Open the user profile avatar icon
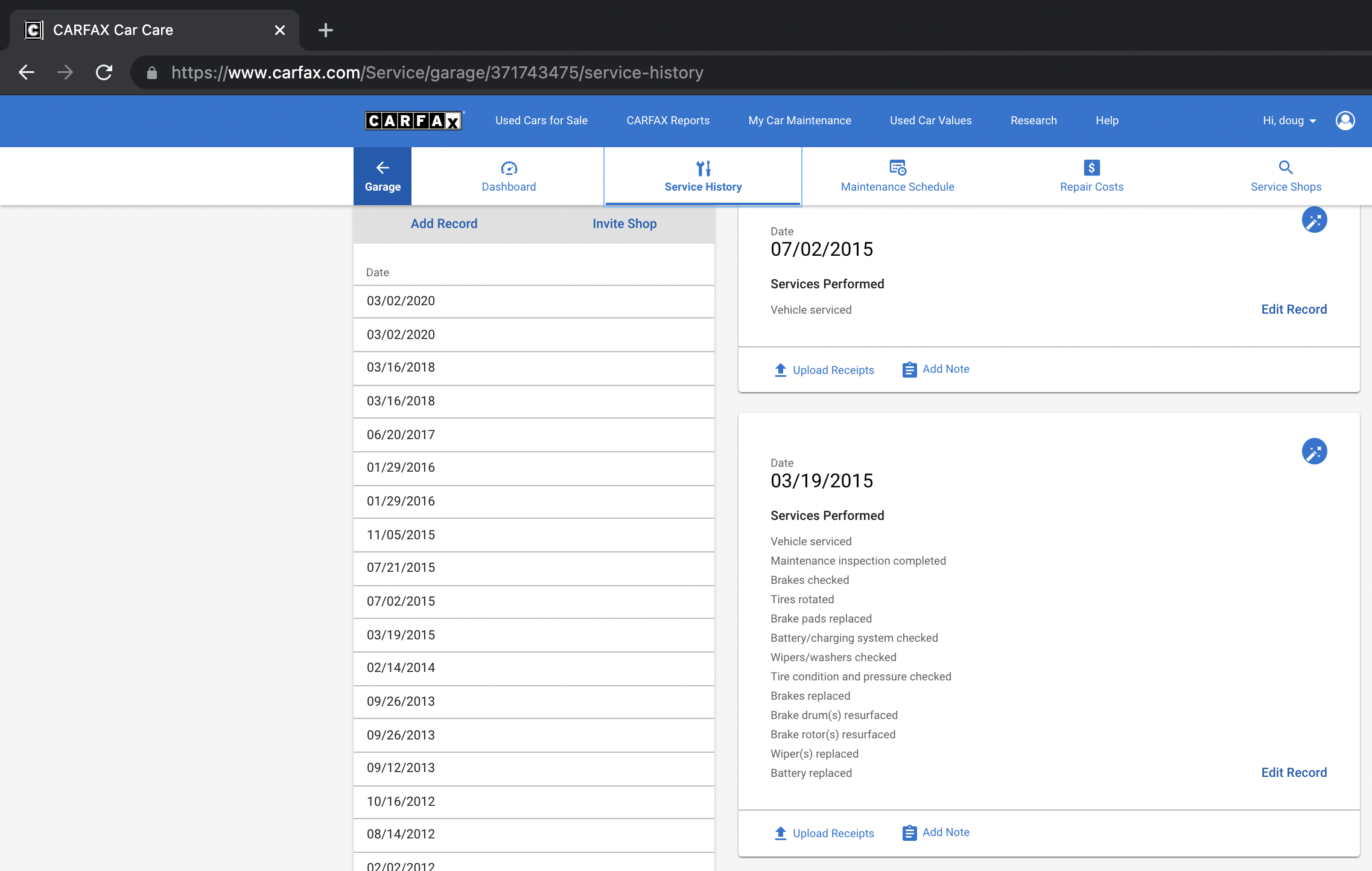This screenshot has height=871, width=1372. pyautogui.click(x=1345, y=121)
